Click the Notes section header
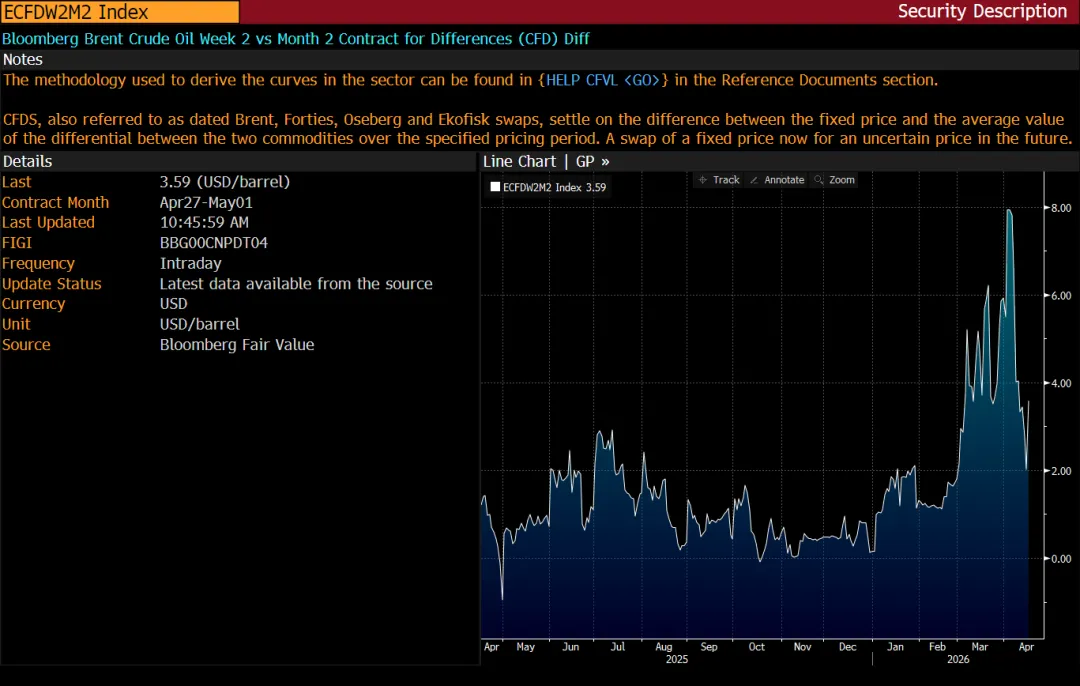This screenshot has width=1080, height=686. coord(23,59)
